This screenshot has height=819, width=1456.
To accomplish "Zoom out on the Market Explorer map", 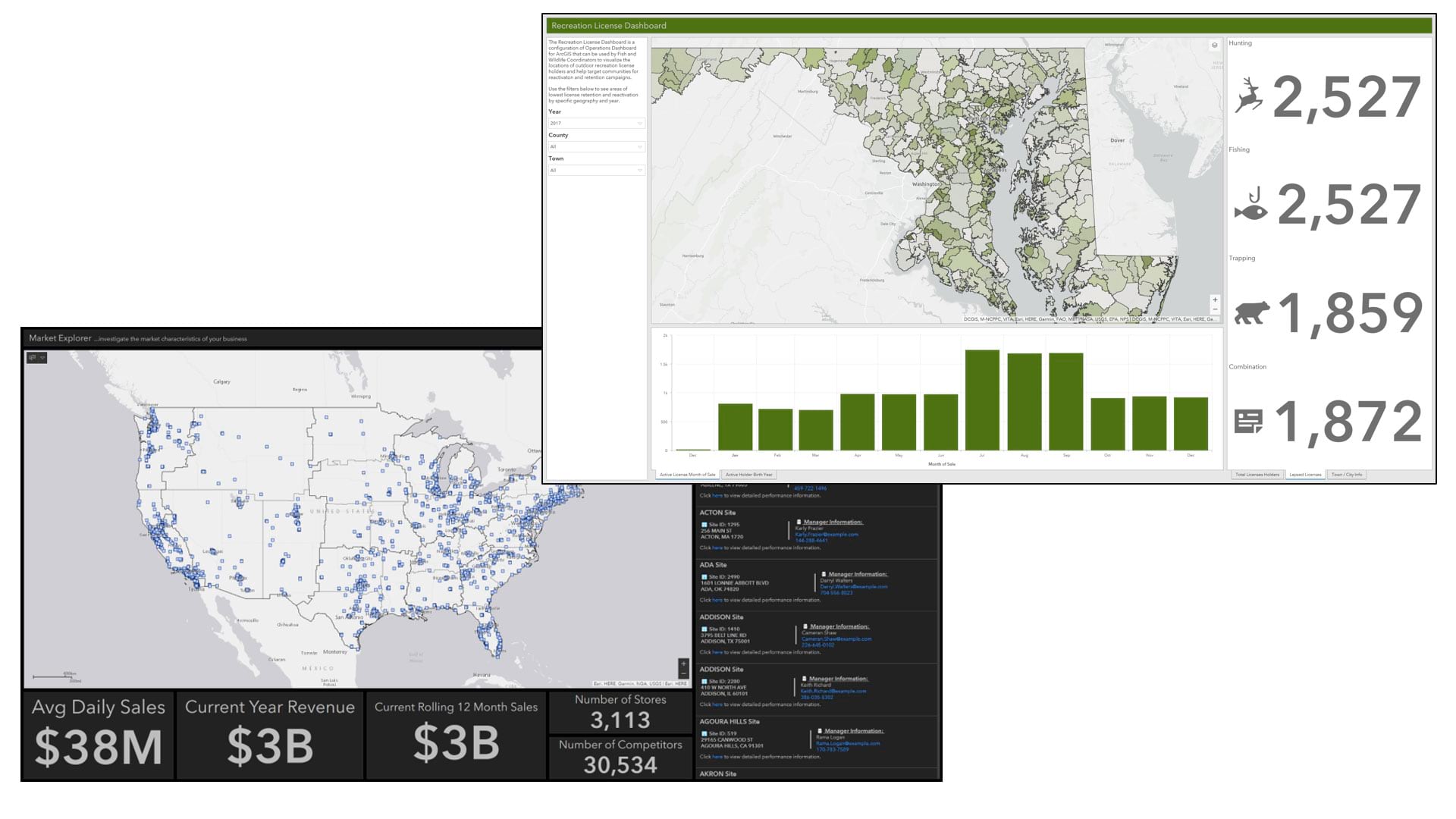I will click(x=683, y=673).
